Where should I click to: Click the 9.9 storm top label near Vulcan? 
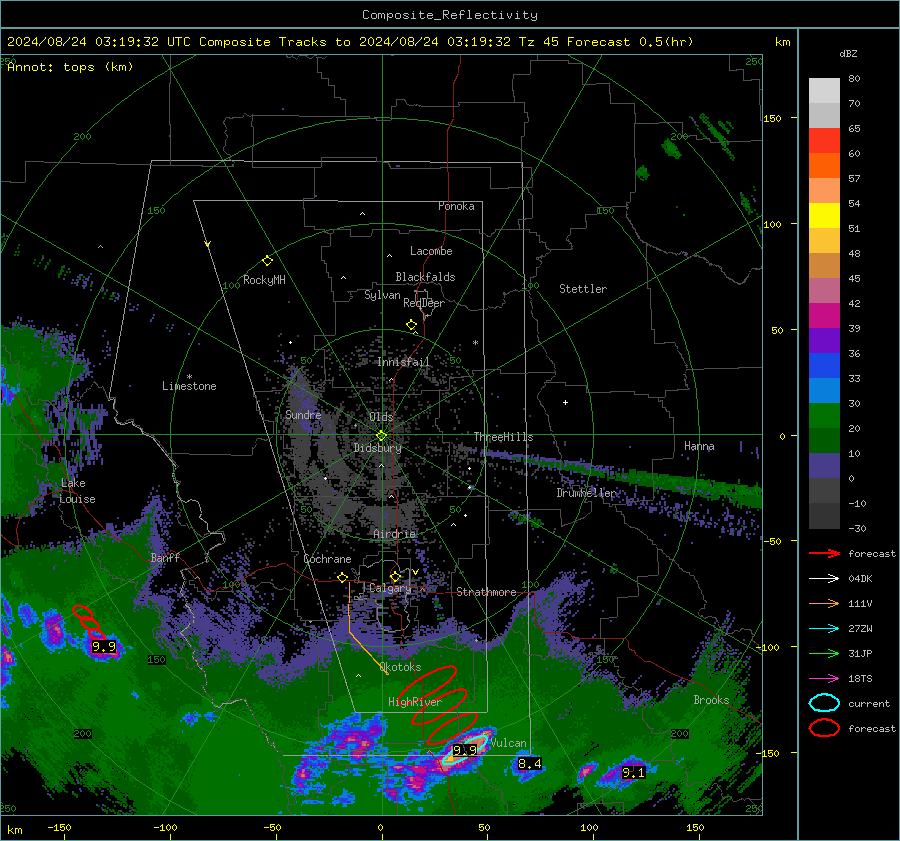pos(465,750)
